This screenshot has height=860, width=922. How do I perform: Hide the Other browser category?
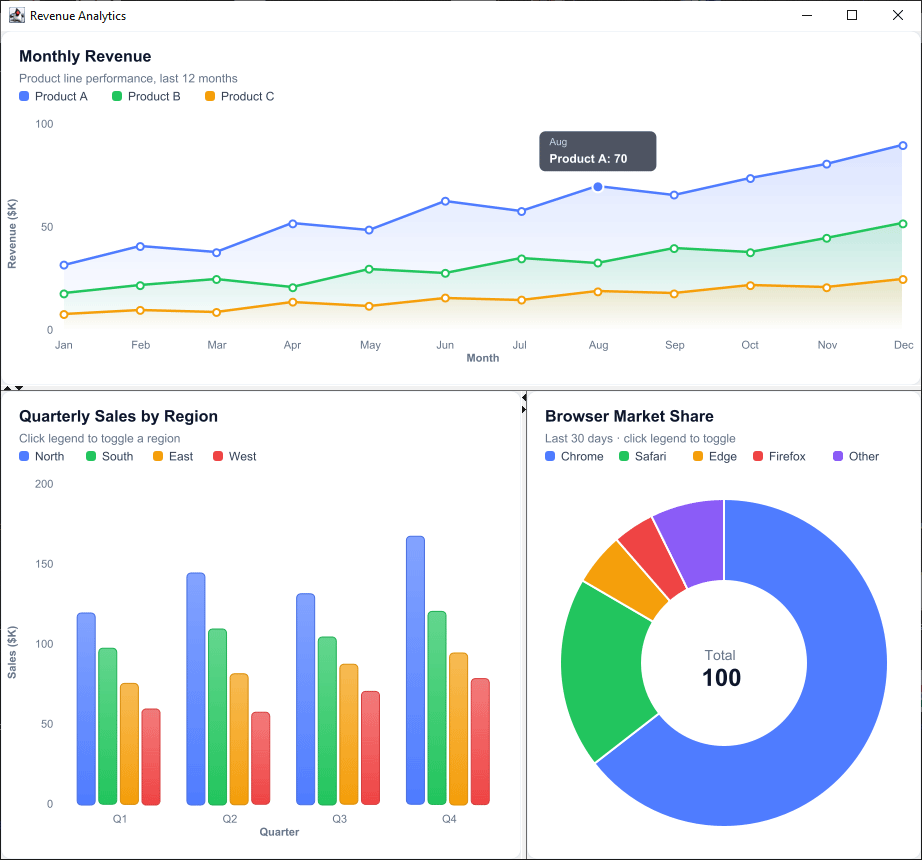coord(856,456)
